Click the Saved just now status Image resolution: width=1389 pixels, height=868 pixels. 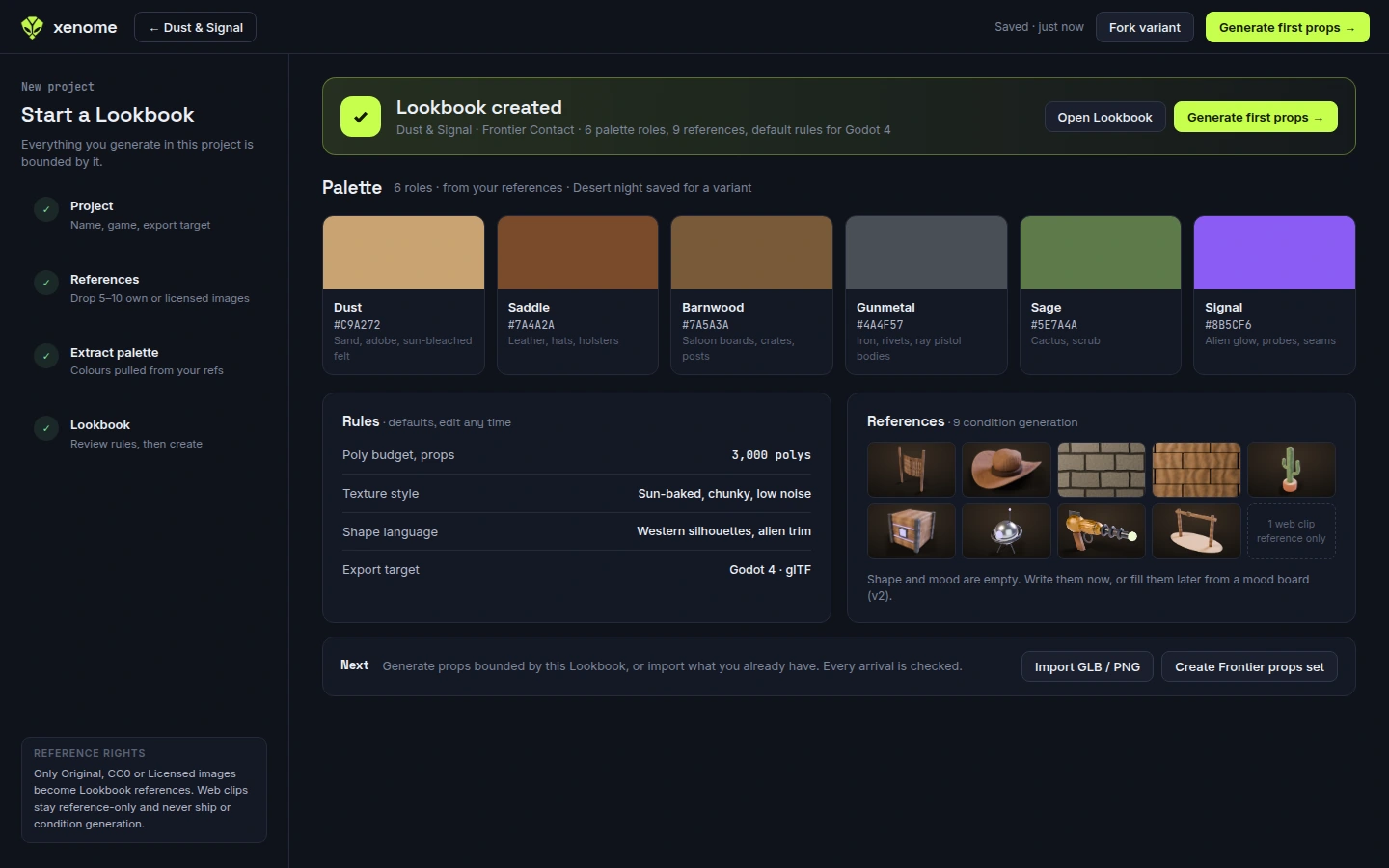(x=1039, y=27)
